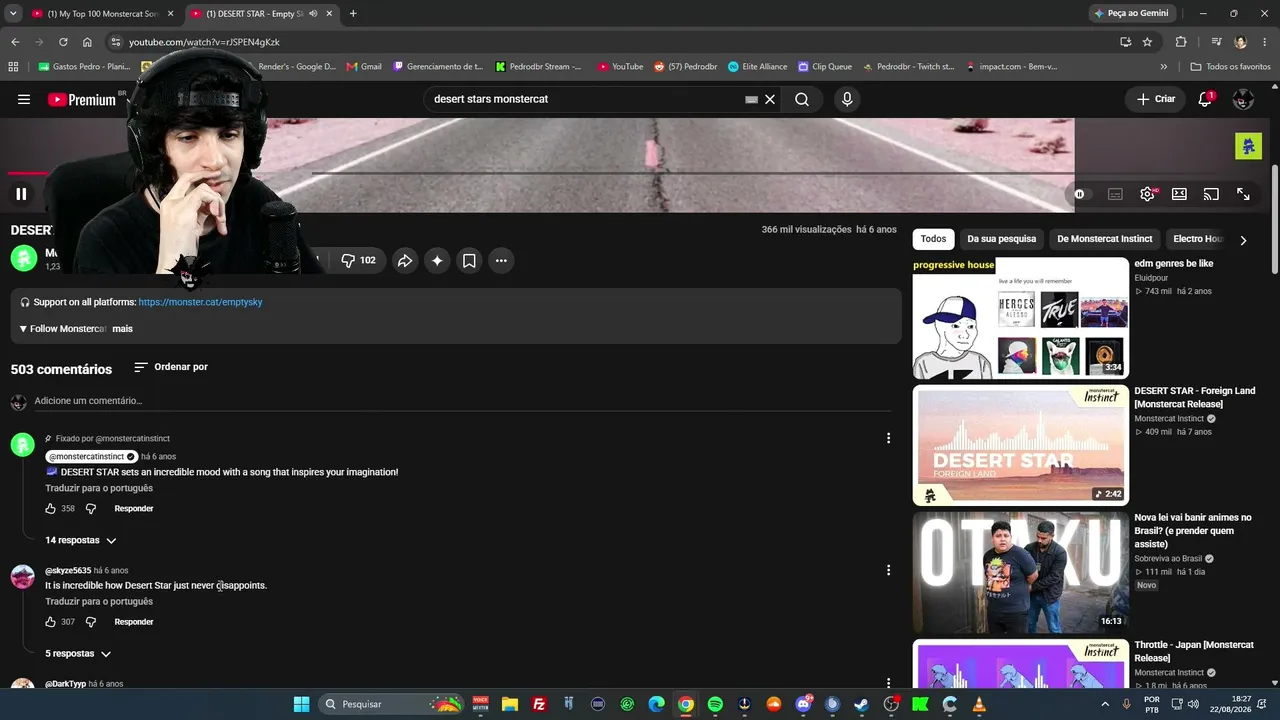Open the YouTube guide hamburger menu
Screen dimensions: 1280x720
(24, 99)
